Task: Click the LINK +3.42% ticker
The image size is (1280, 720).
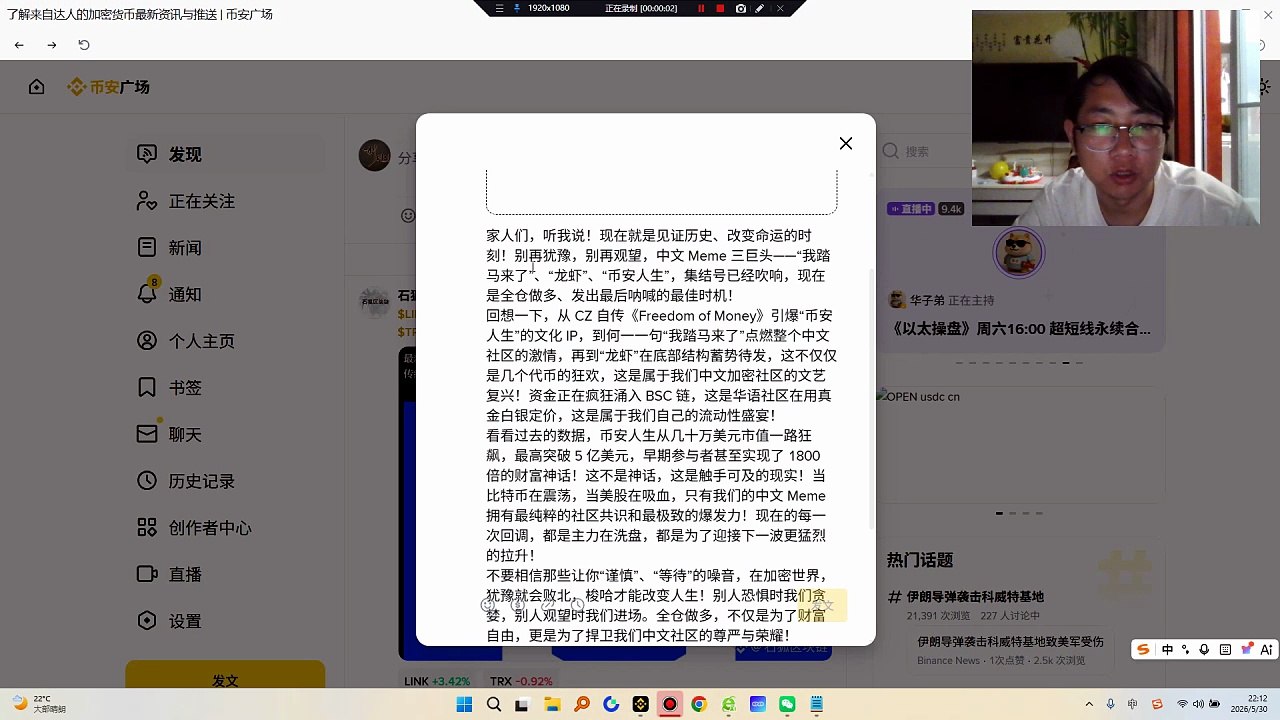Action: [437, 681]
